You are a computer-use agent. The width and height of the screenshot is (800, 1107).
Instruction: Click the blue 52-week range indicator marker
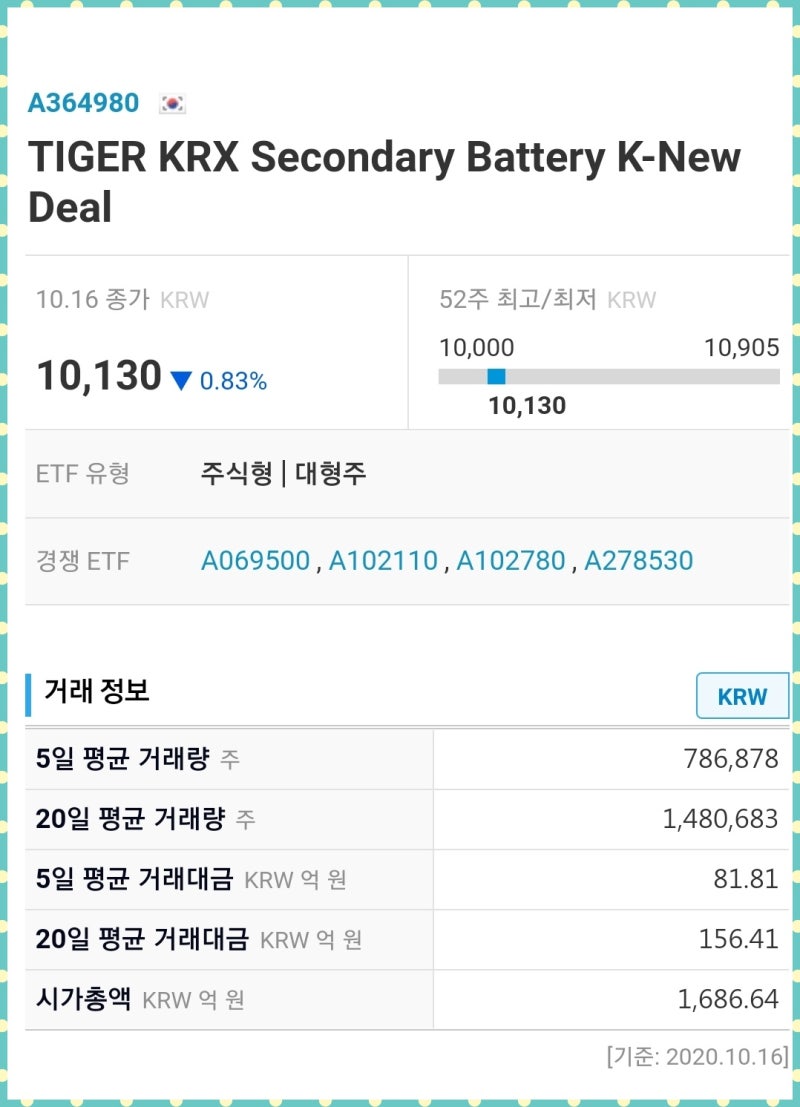[497, 377]
